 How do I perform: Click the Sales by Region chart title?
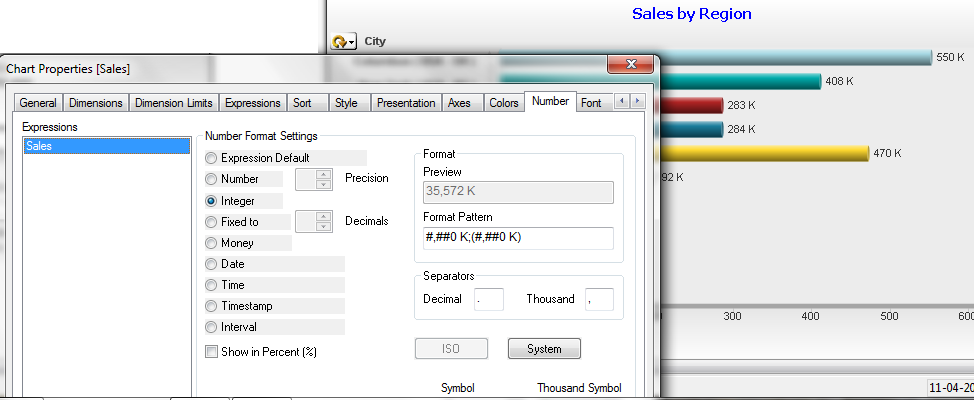tap(691, 14)
